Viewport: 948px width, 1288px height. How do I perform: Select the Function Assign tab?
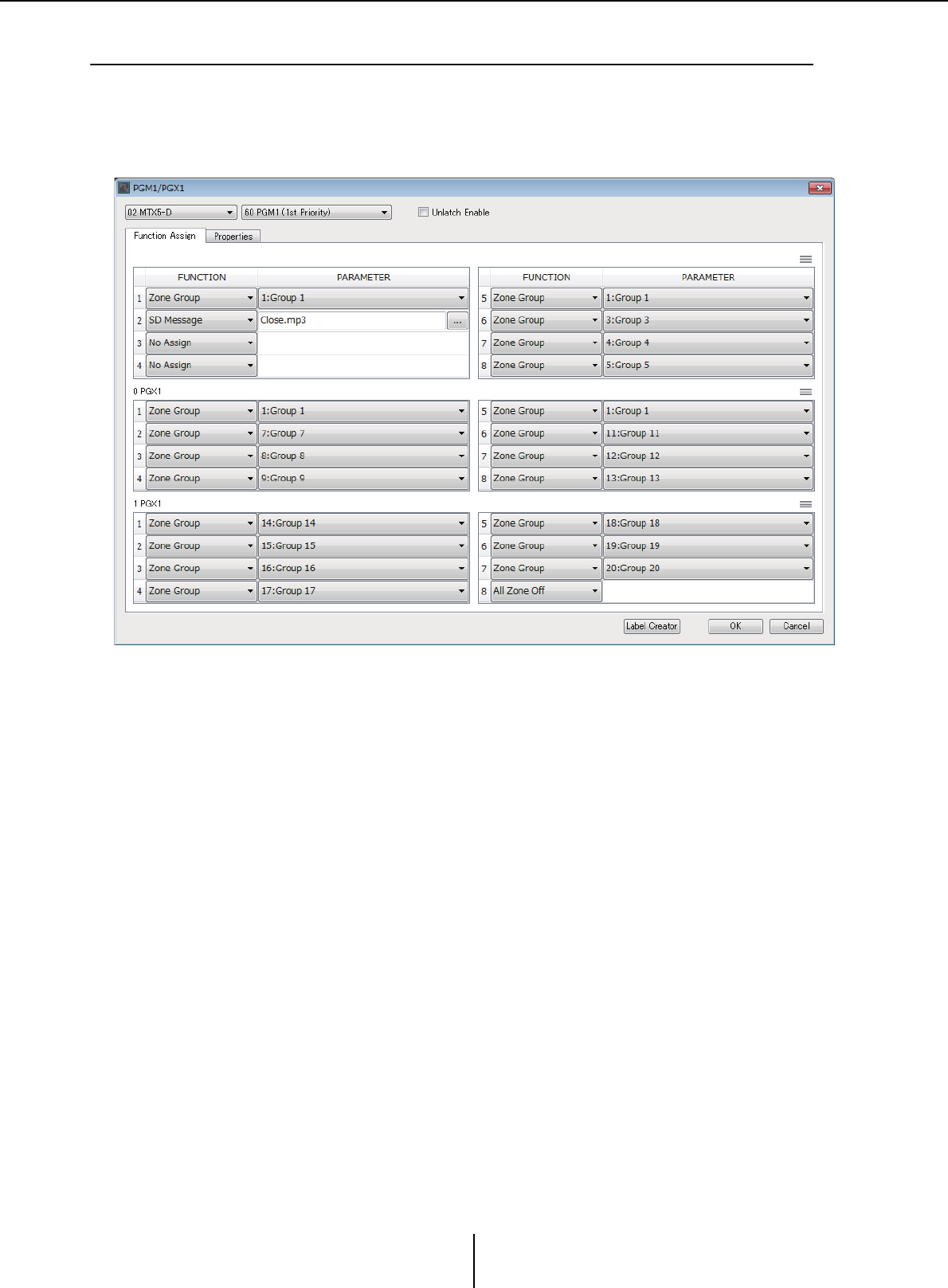click(165, 236)
